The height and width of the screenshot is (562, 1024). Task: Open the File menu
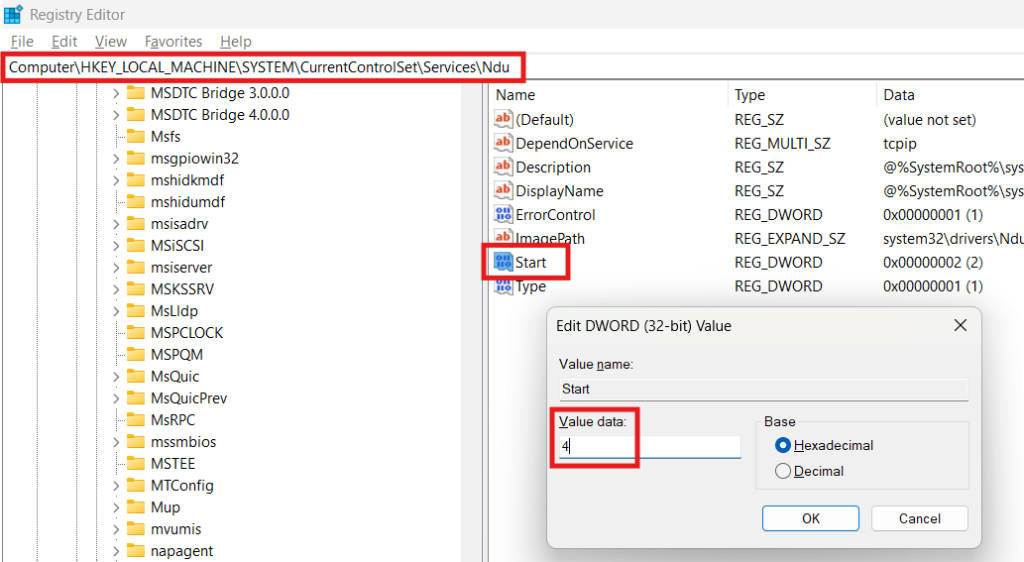tap(22, 41)
